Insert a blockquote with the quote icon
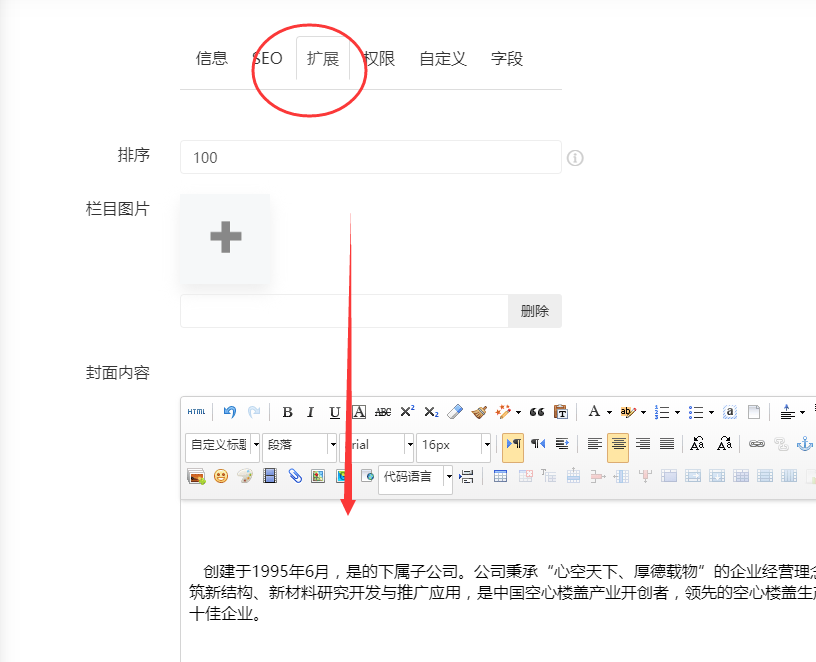816x662 pixels. 538,411
